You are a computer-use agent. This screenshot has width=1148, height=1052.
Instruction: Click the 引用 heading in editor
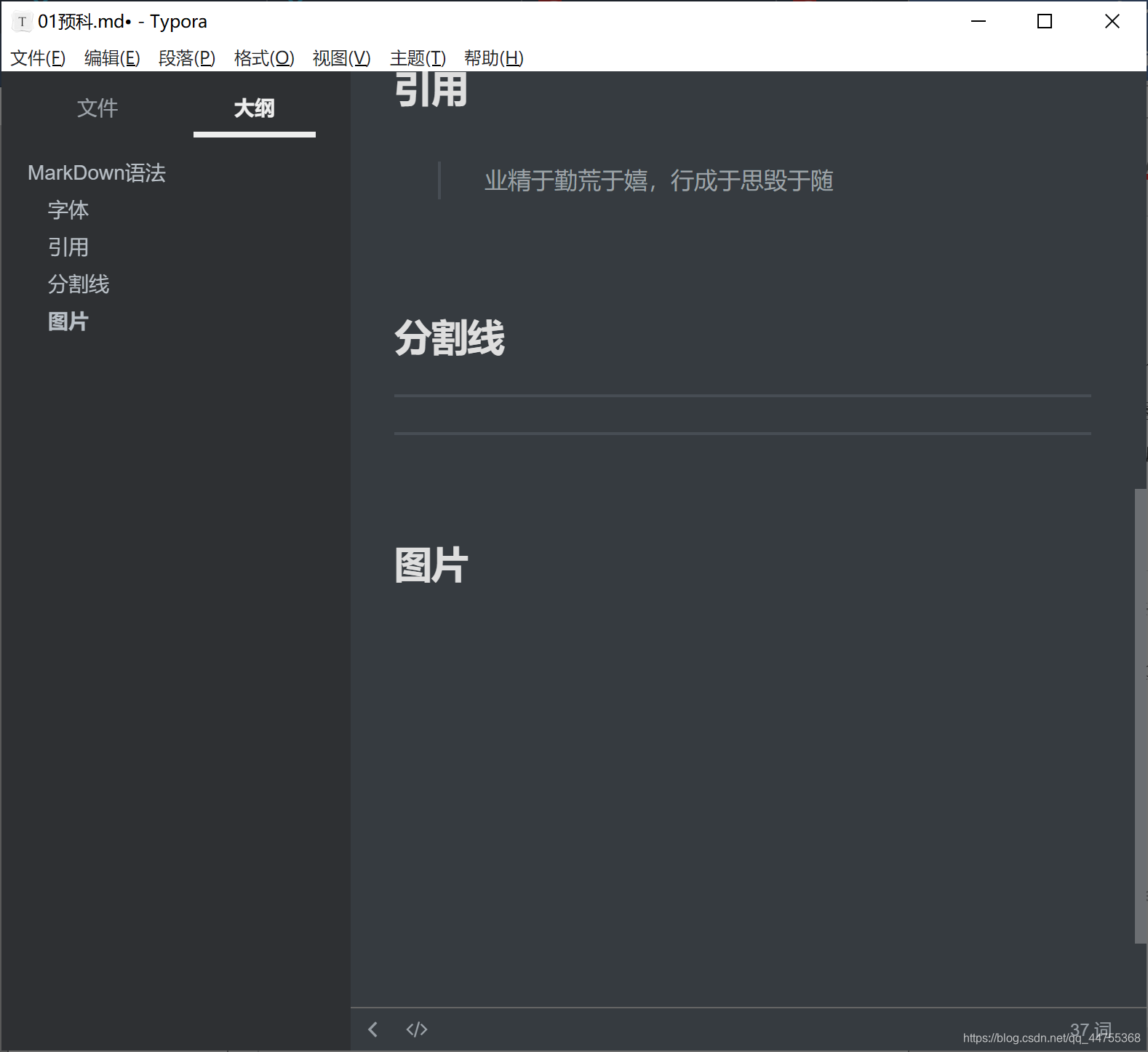coord(431,89)
